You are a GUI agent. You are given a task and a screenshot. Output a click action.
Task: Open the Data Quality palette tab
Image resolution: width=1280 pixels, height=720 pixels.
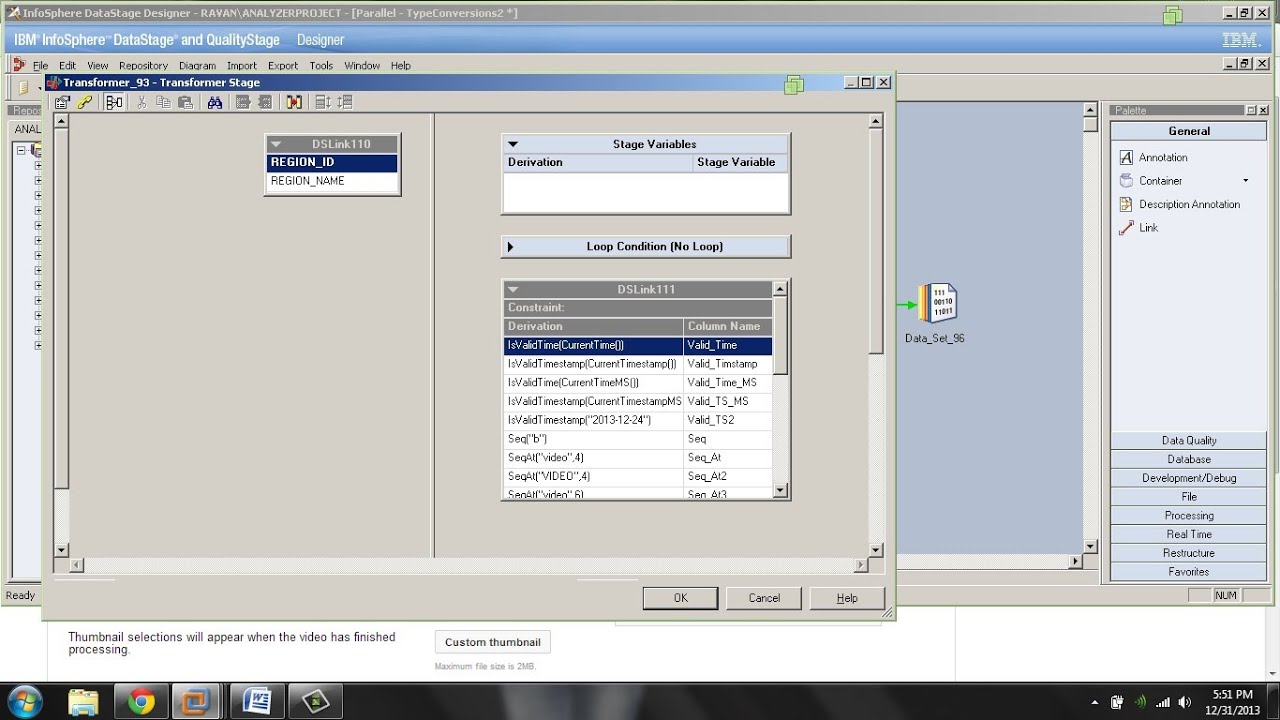click(x=1189, y=441)
